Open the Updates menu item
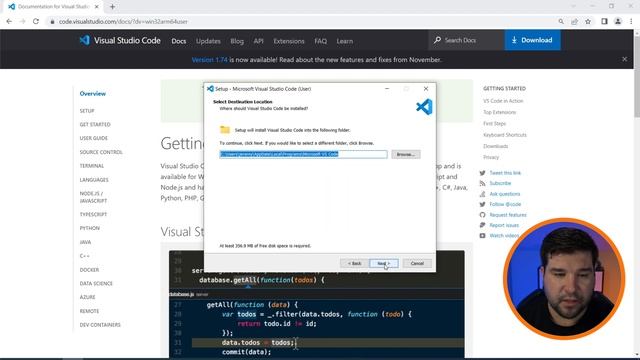The image size is (640, 360). 208,41
